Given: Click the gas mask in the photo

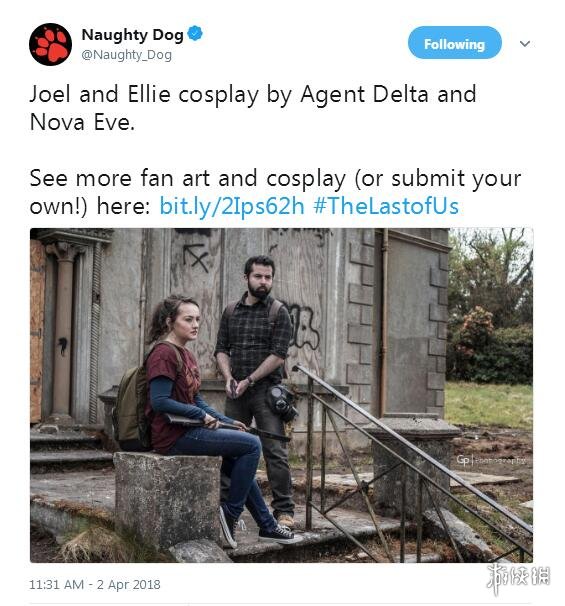Looking at the screenshot, I should click(x=282, y=402).
